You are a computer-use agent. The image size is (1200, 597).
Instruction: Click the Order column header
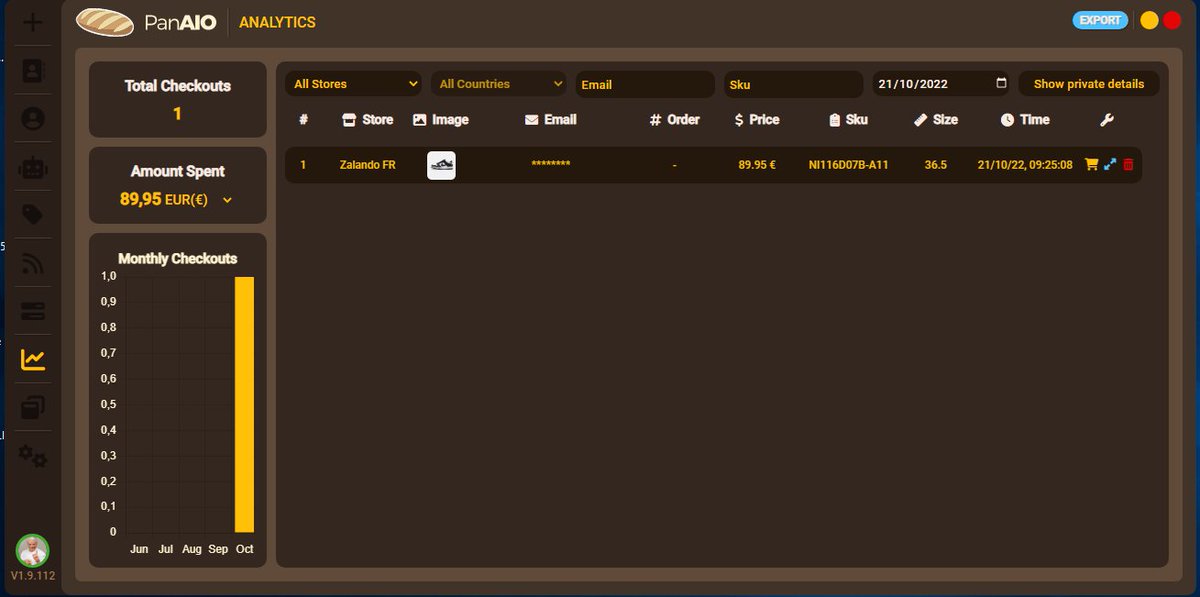(x=674, y=120)
